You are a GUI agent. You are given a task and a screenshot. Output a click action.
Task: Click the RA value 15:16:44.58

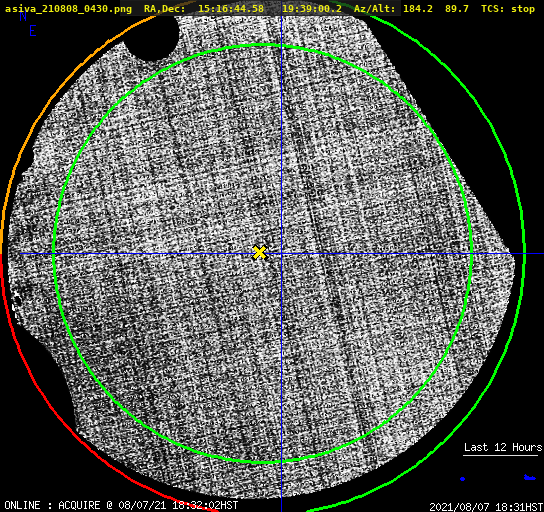(x=231, y=9)
